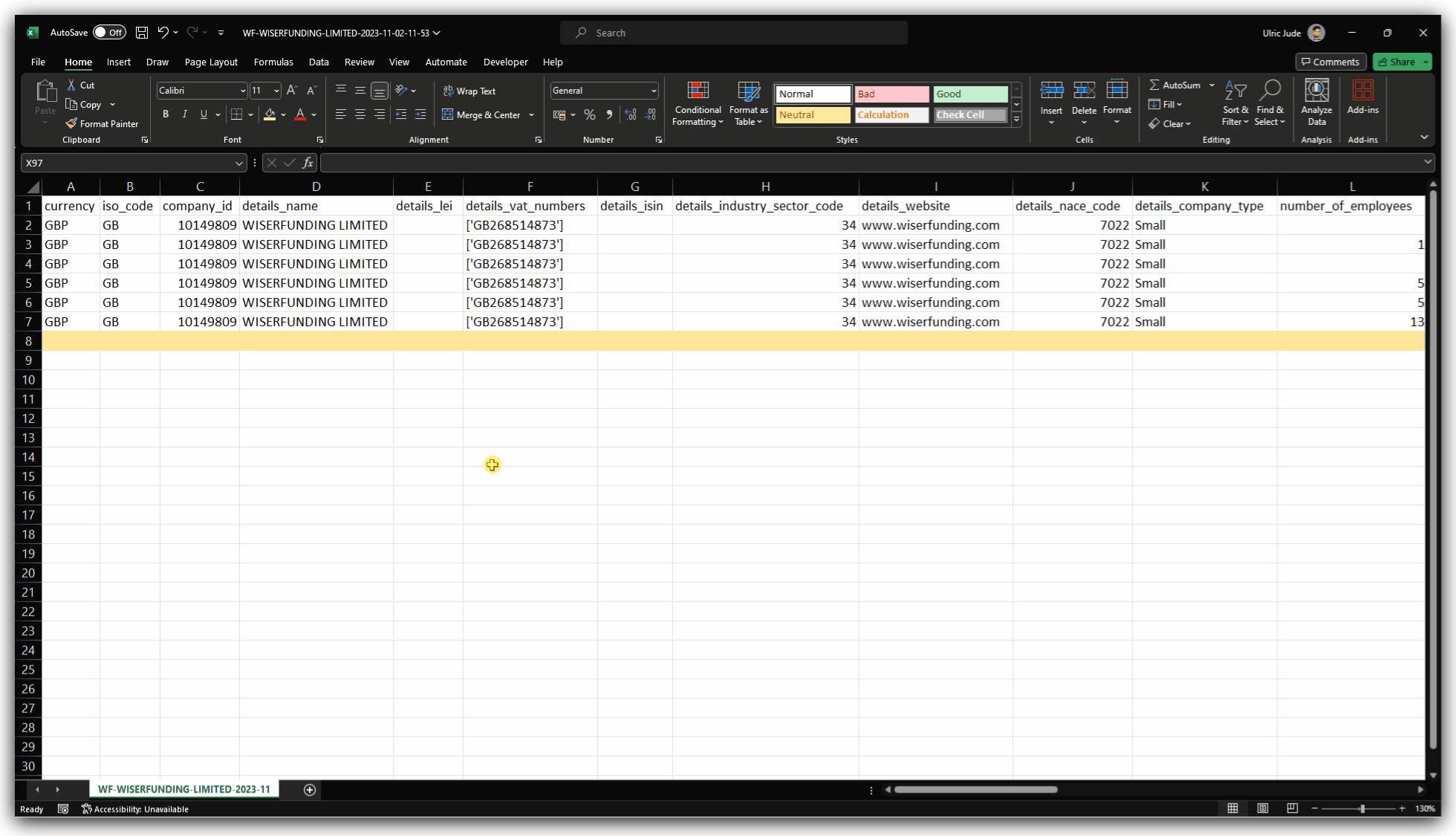1456x836 pixels.
Task: Click the Select All corner triangle
Action: (x=32, y=187)
